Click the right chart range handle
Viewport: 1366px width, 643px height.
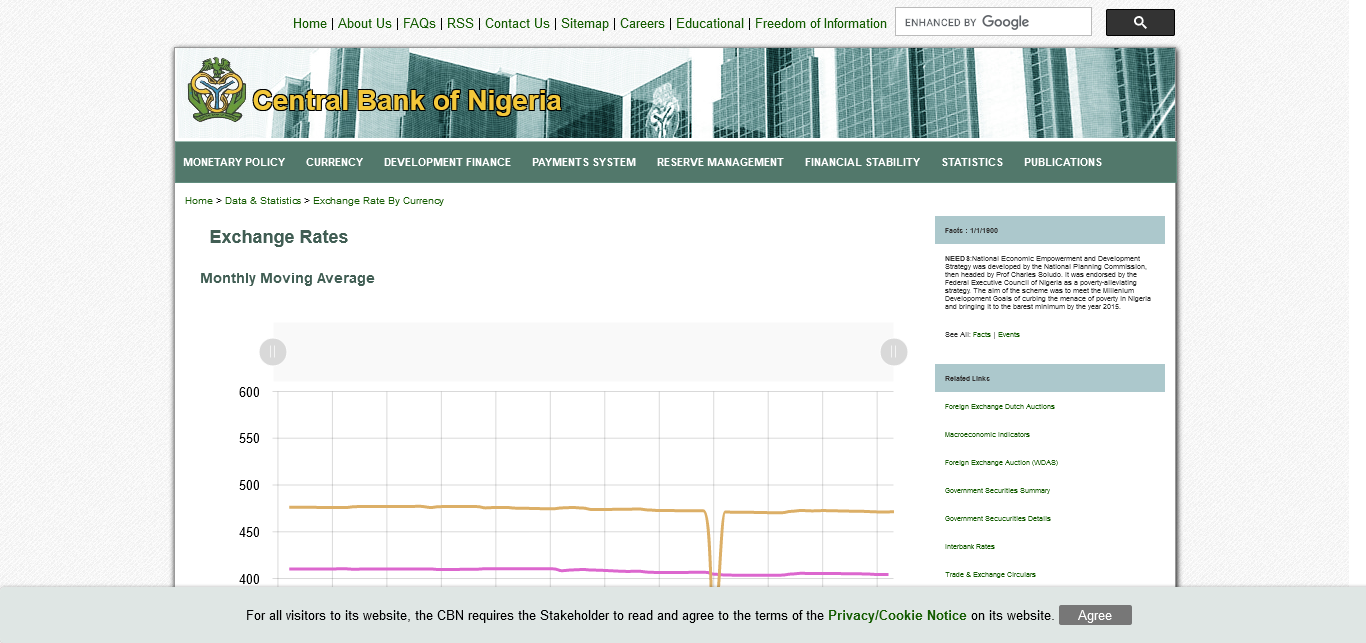[x=893, y=352]
